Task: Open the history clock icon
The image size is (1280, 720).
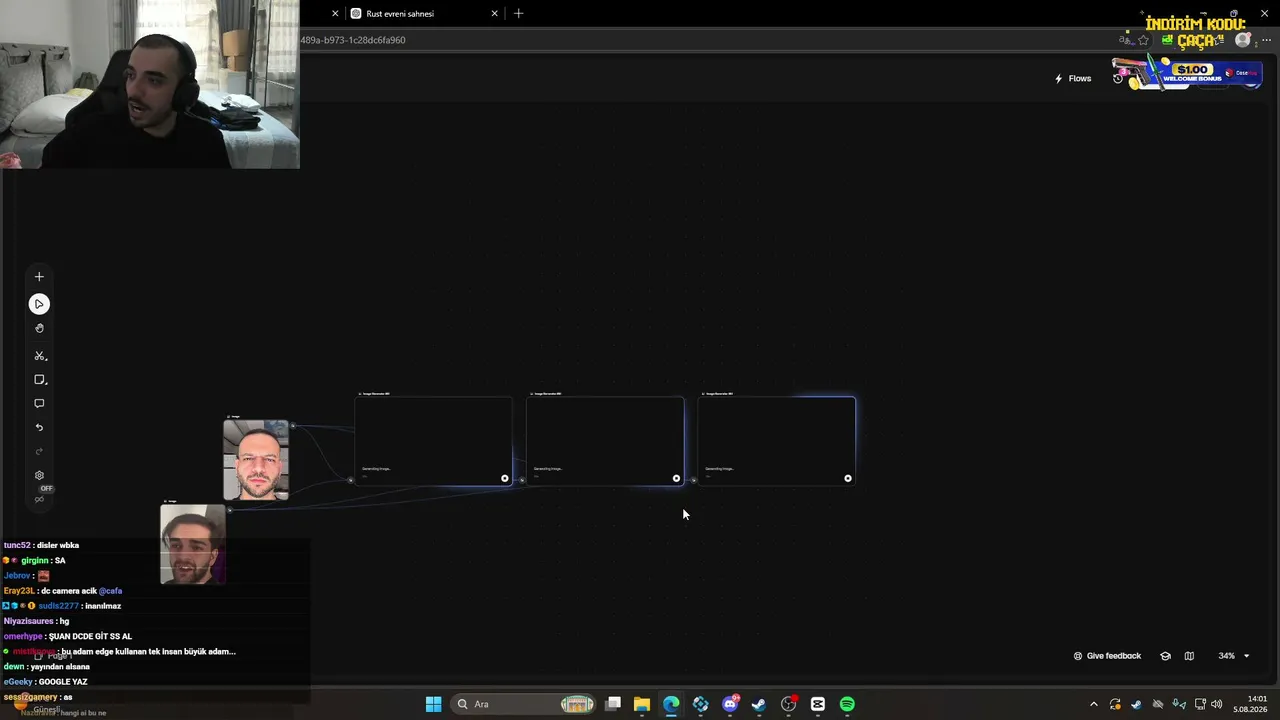Action: tap(1118, 79)
